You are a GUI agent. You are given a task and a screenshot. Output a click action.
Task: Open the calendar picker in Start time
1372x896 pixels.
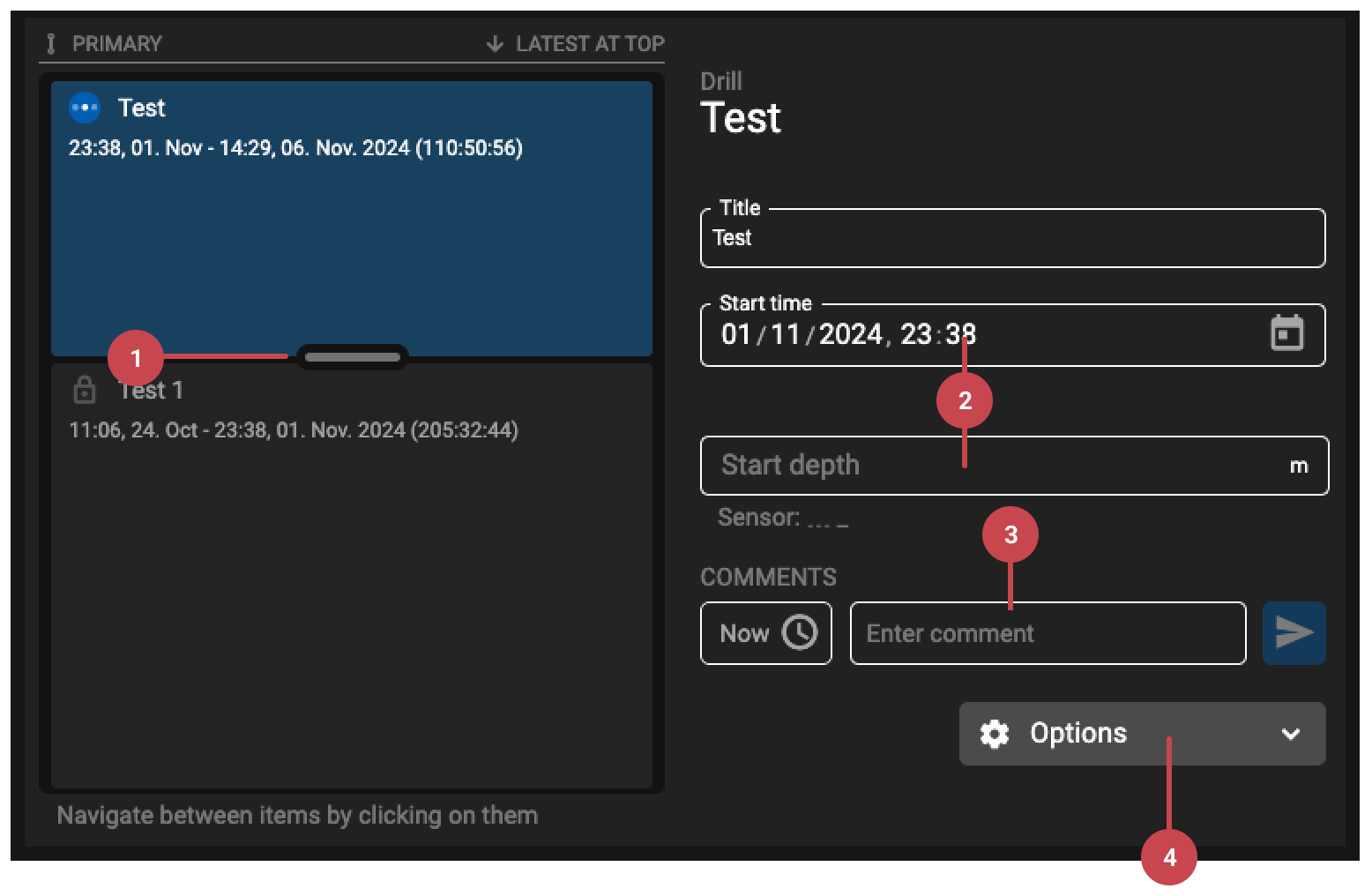pos(1286,333)
